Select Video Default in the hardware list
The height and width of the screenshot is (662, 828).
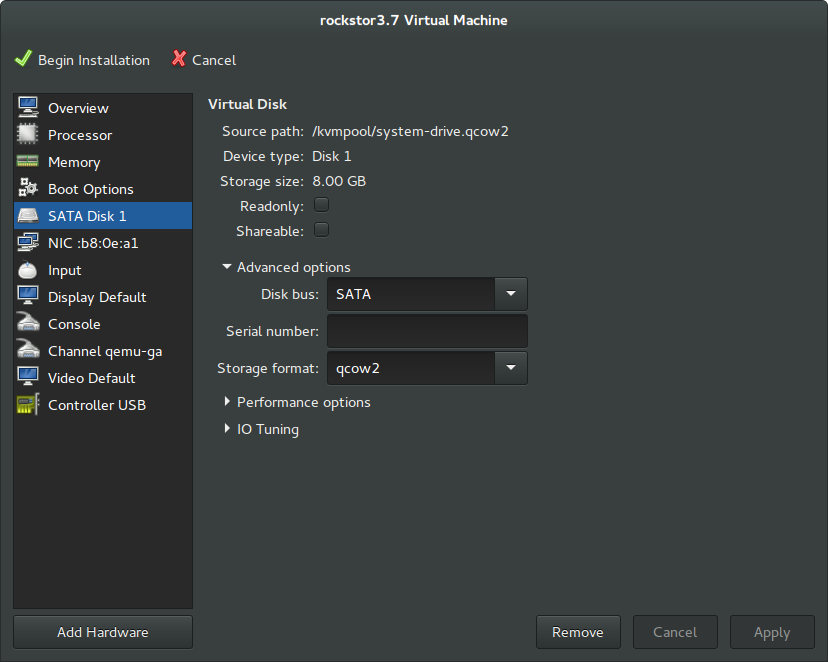[103, 378]
